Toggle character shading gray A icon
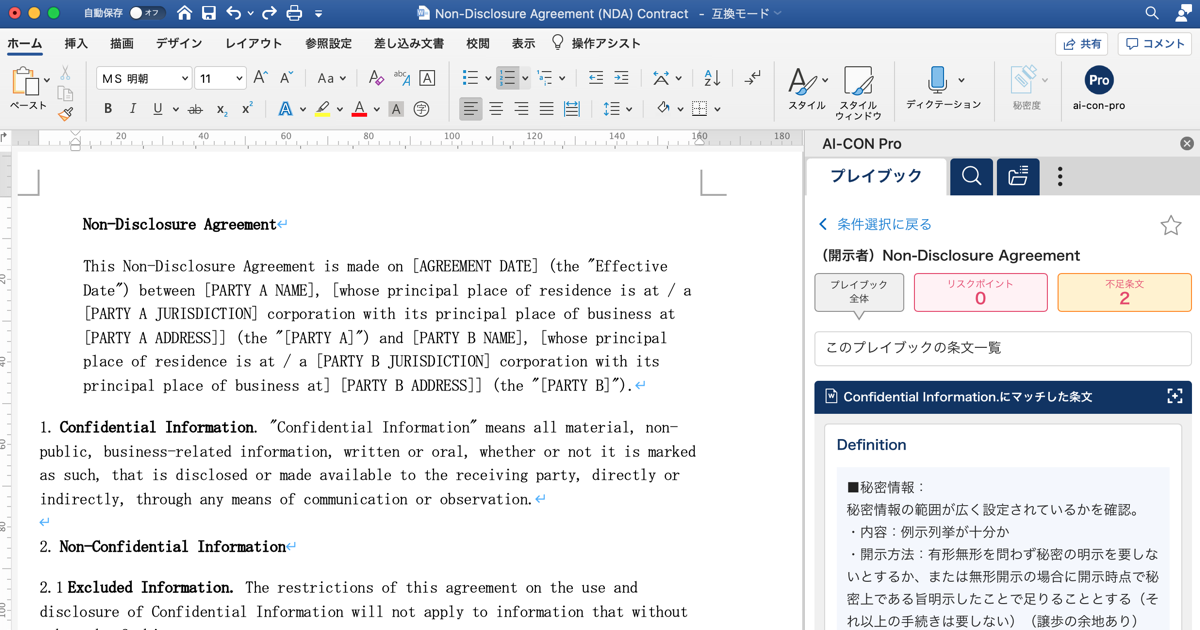This screenshot has width=1200, height=630. pos(396,109)
